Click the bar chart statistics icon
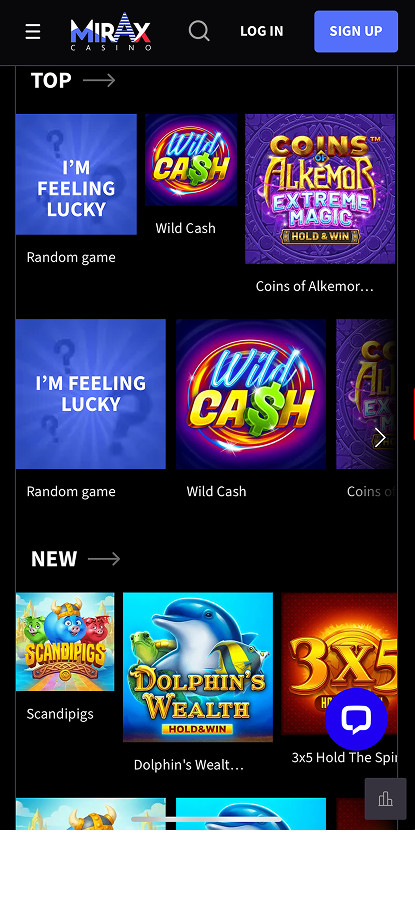 click(386, 799)
